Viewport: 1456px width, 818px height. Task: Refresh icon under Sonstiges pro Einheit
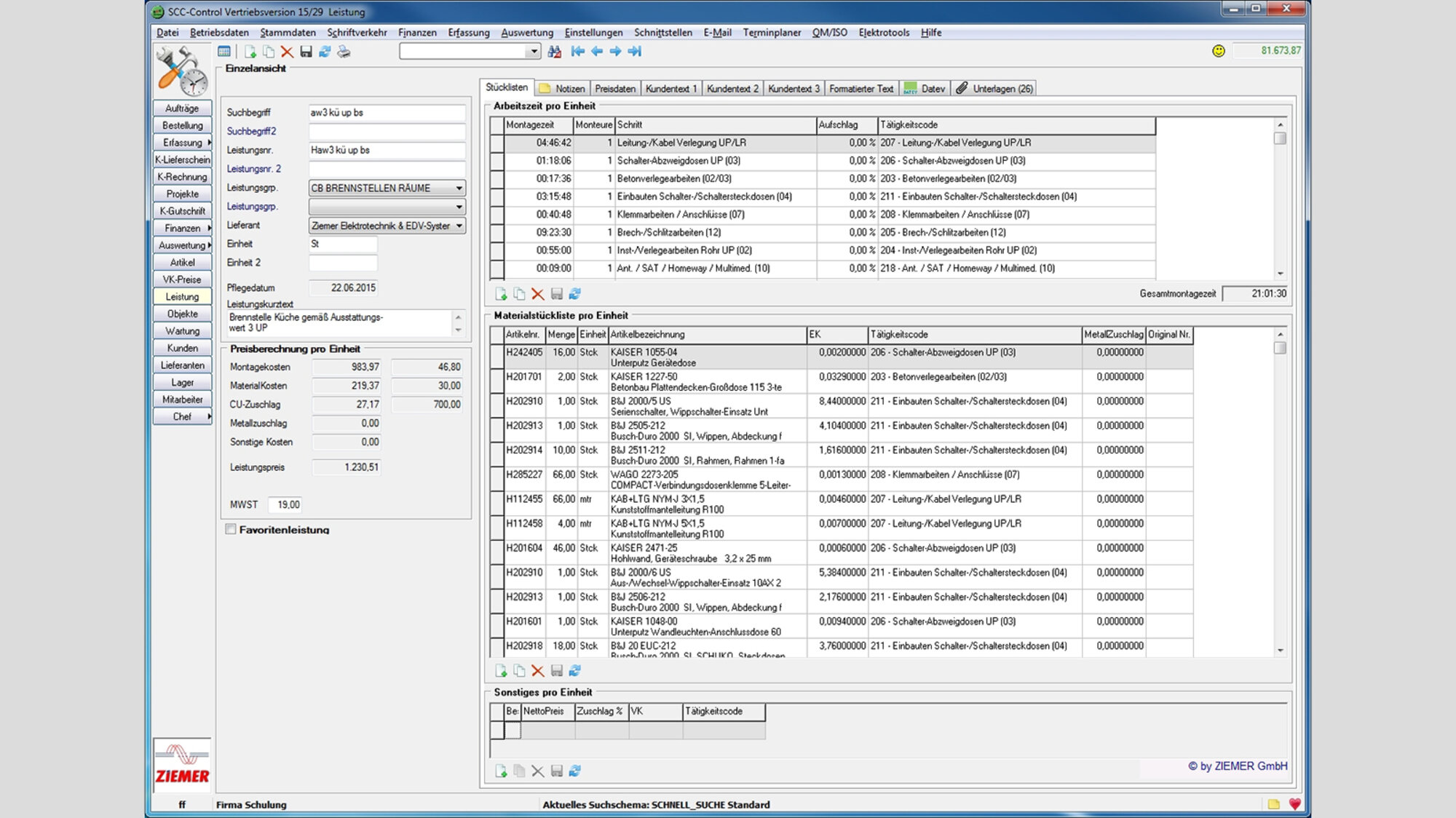click(575, 771)
